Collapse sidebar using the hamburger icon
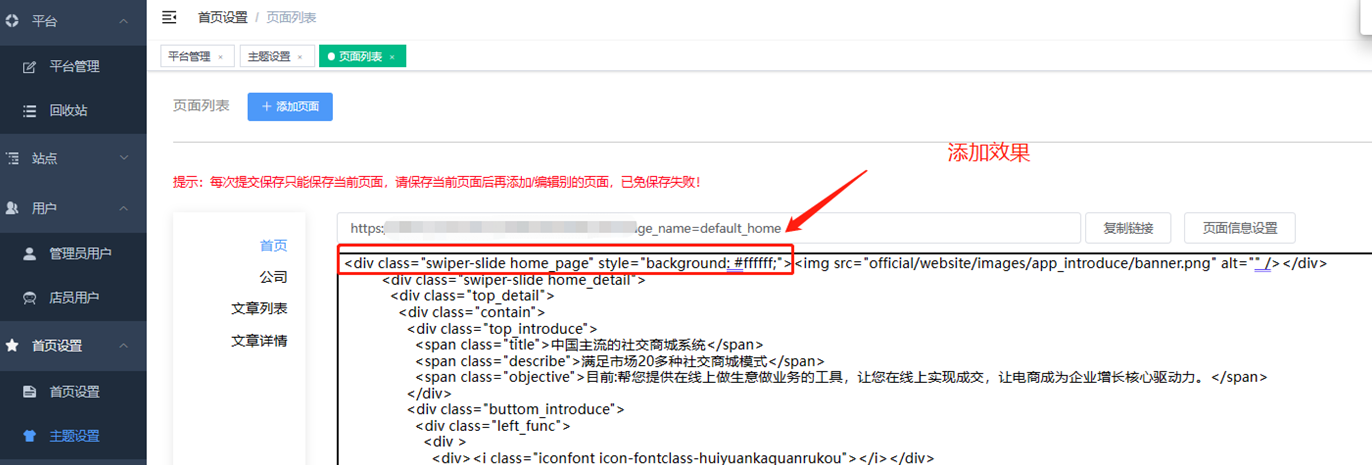1372x465 pixels. click(169, 17)
